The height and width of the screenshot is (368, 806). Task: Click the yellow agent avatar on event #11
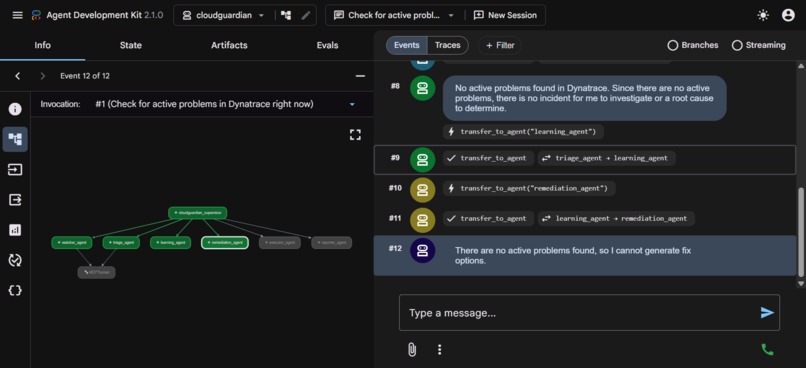click(x=423, y=220)
